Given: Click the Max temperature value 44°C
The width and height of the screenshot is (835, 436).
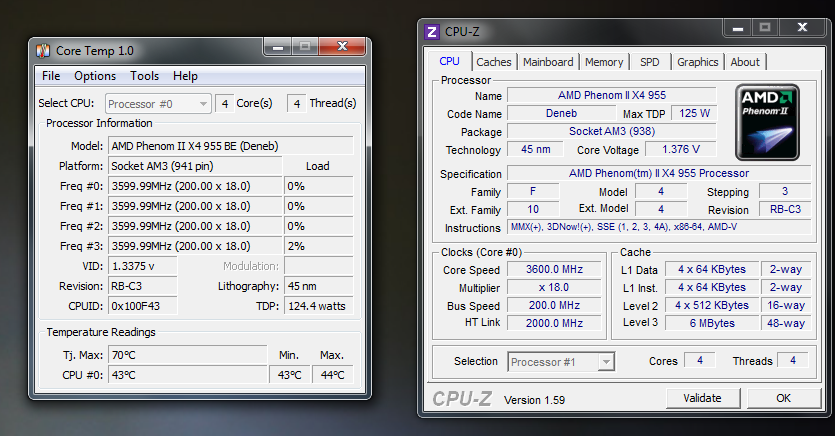Looking at the screenshot, I should (x=332, y=375).
